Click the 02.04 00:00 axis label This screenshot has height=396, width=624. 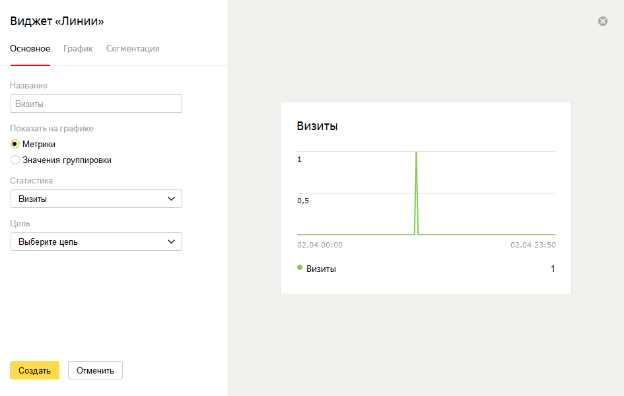320,245
